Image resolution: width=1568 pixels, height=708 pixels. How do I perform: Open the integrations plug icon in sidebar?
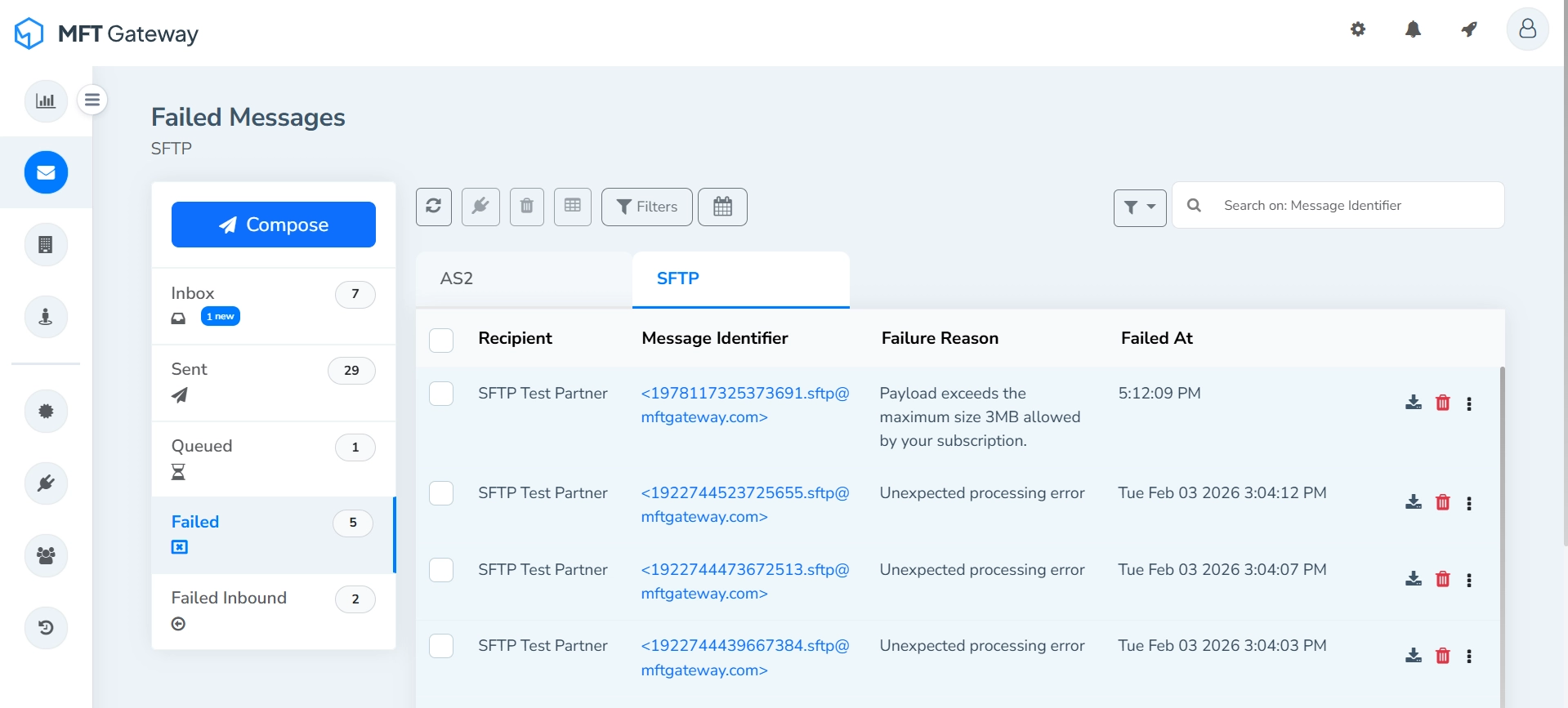click(x=46, y=483)
